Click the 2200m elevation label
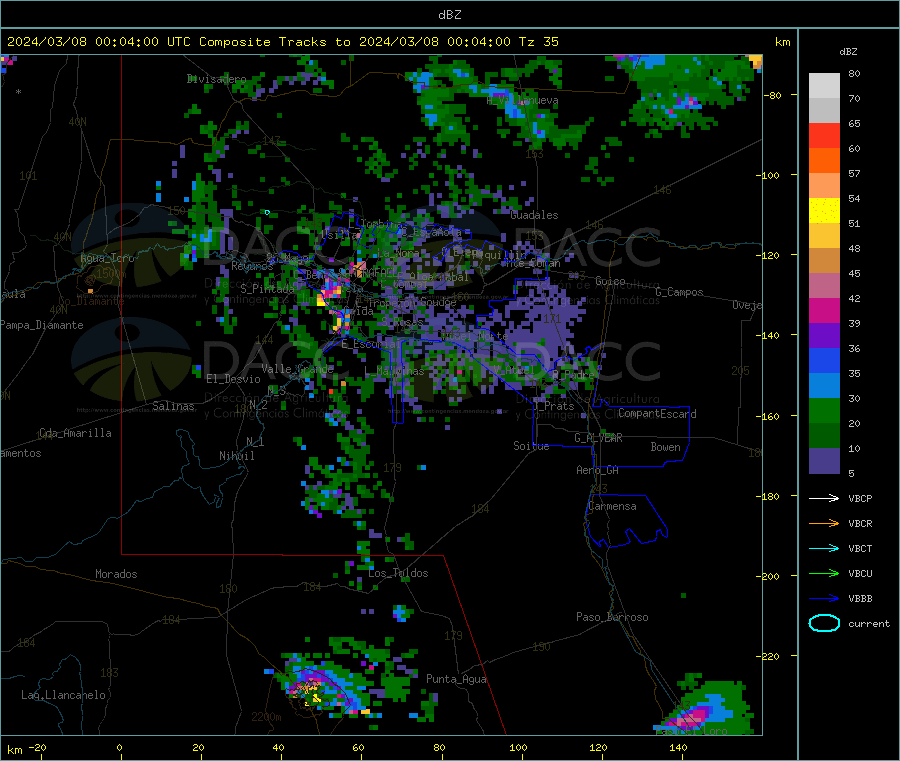The width and height of the screenshot is (900, 761). (x=266, y=717)
